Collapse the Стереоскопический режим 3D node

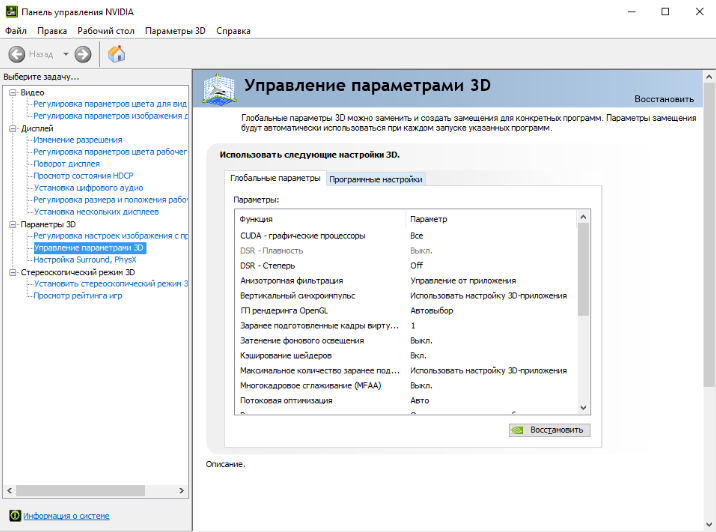pyautogui.click(x=12, y=272)
